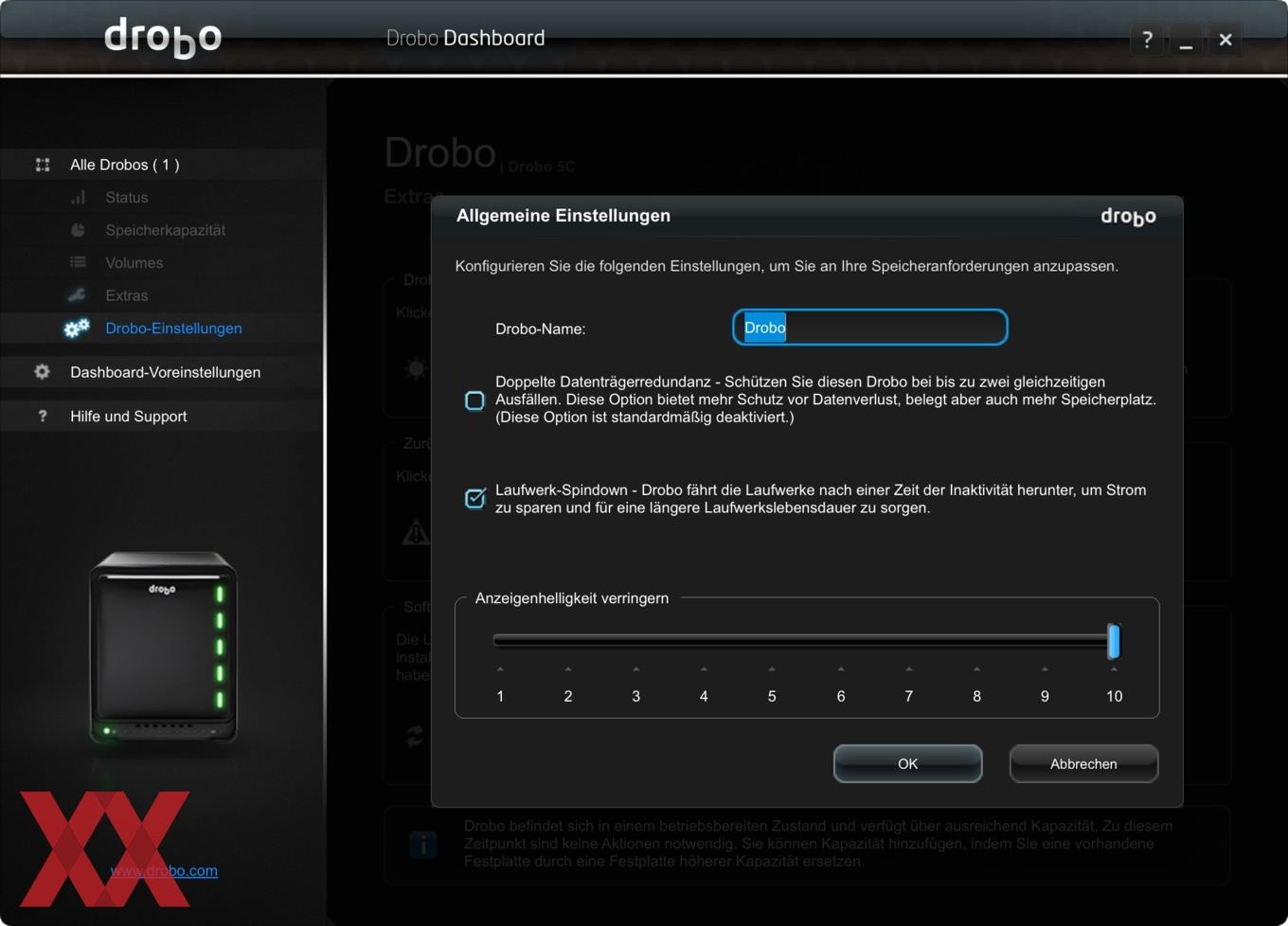Click the Dashboard-Voreinstellungen gear icon
The width and height of the screenshot is (1288, 926).
click(43, 372)
